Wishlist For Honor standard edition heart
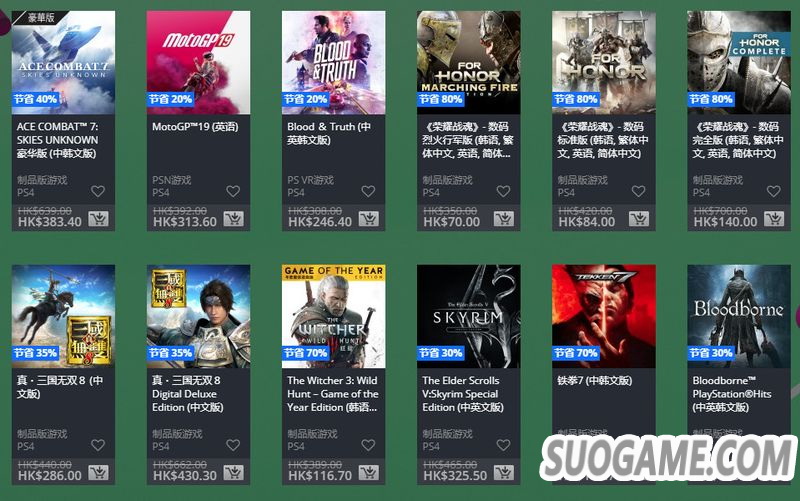The width and height of the screenshot is (800, 501). [x=638, y=191]
